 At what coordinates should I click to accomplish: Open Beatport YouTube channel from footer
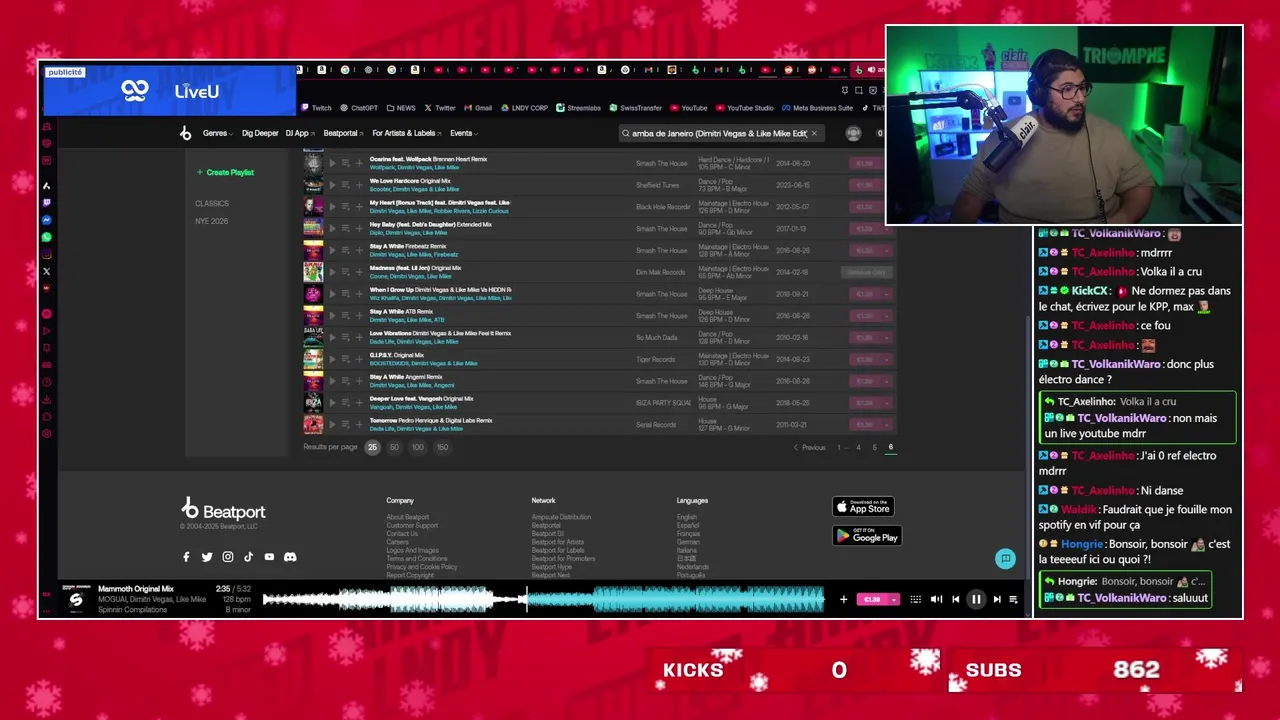269,557
